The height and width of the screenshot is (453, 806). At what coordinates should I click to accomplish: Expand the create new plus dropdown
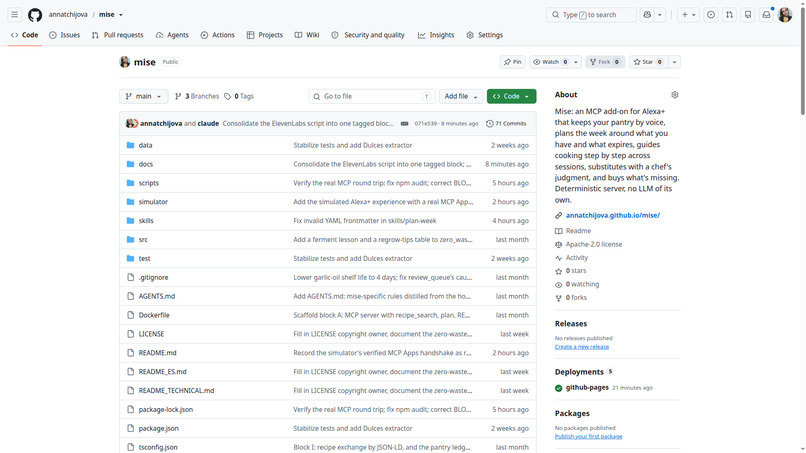click(x=688, y=15)
